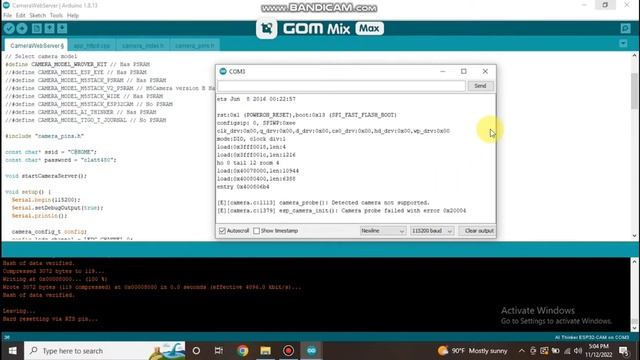Click the code editor scroll down arrow
The width and height of the screenshot is (640, 360).
pyautogui.click(x=634, y=236)
